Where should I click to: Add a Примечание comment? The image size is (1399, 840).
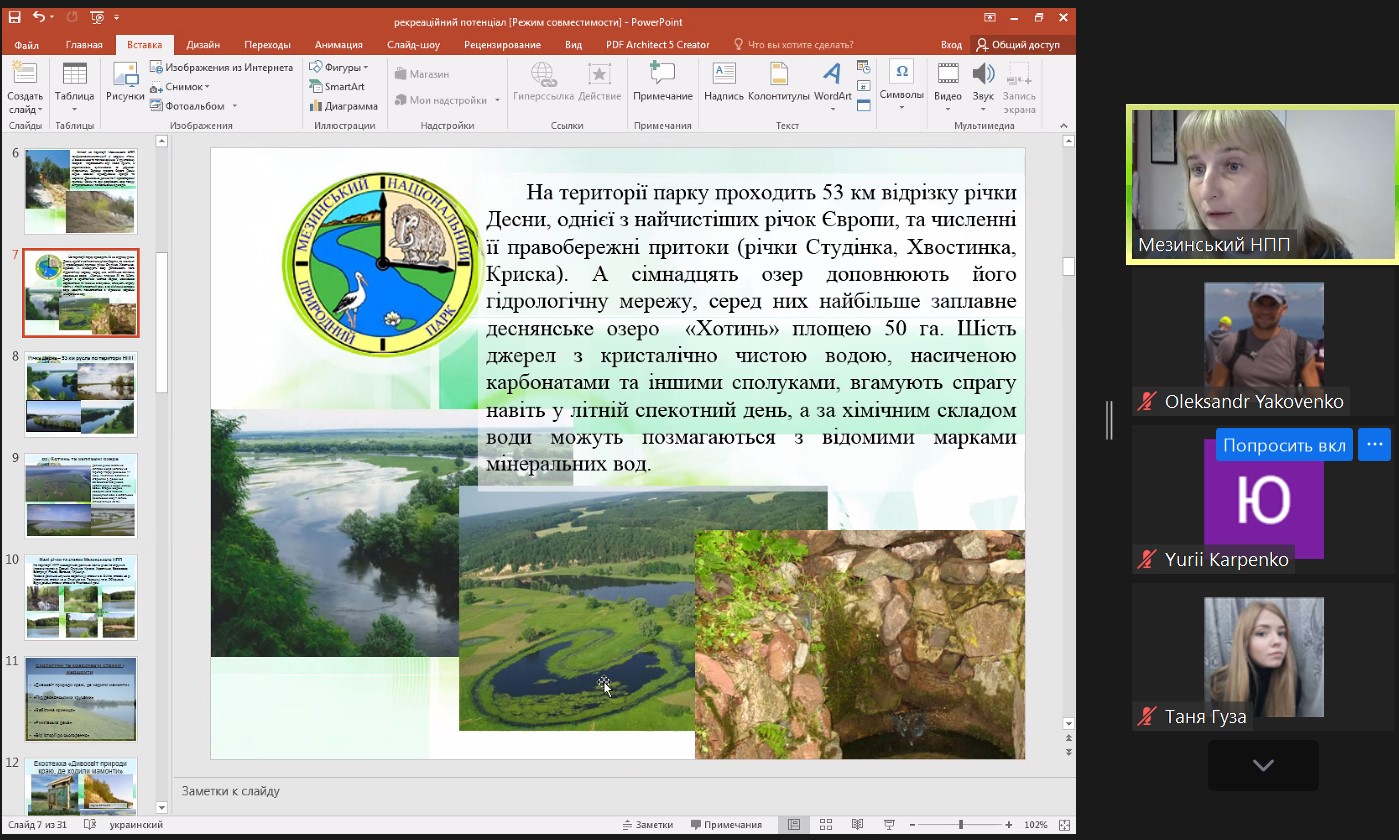point(662,82)
